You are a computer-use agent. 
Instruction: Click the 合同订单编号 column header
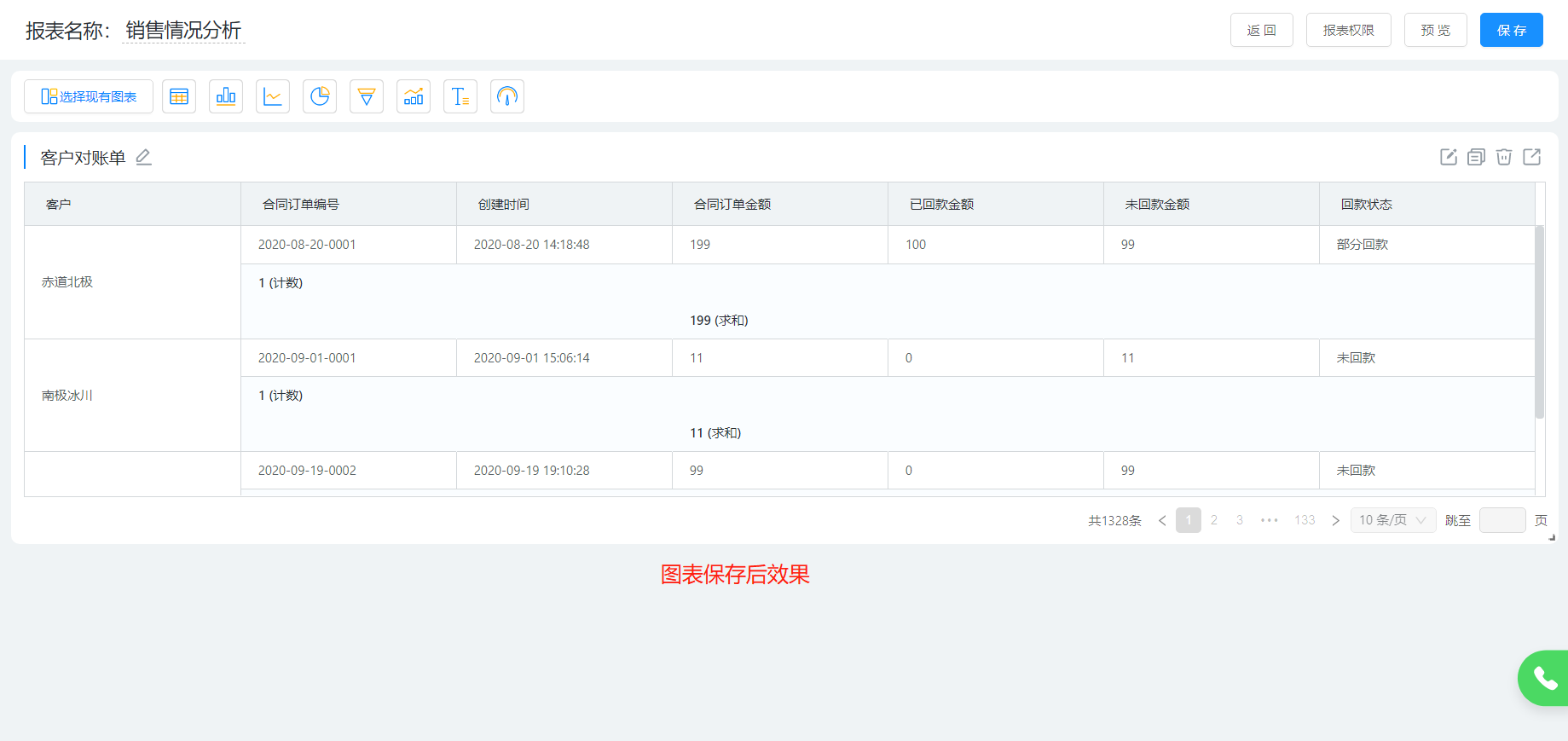[x=349, y=204]
